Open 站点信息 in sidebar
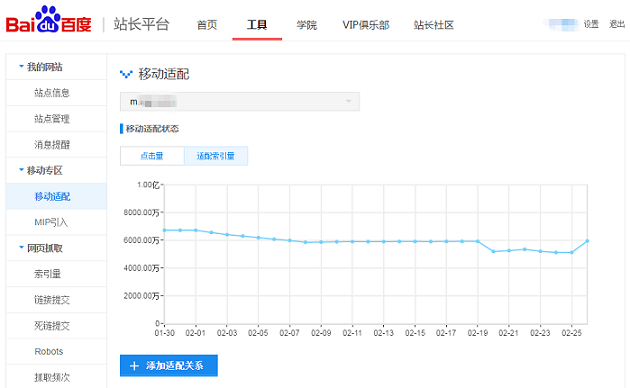Image resolution: width=630 pixels, height=388 pixels. point(52,93)
